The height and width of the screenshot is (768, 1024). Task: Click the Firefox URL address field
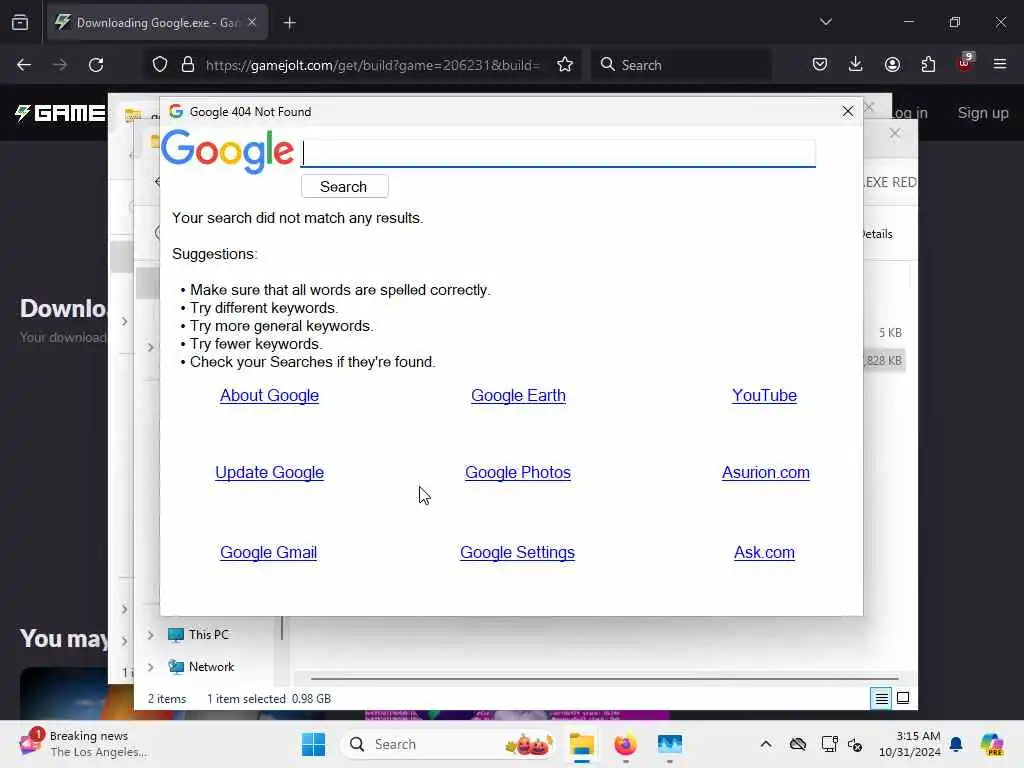[372, 65]
